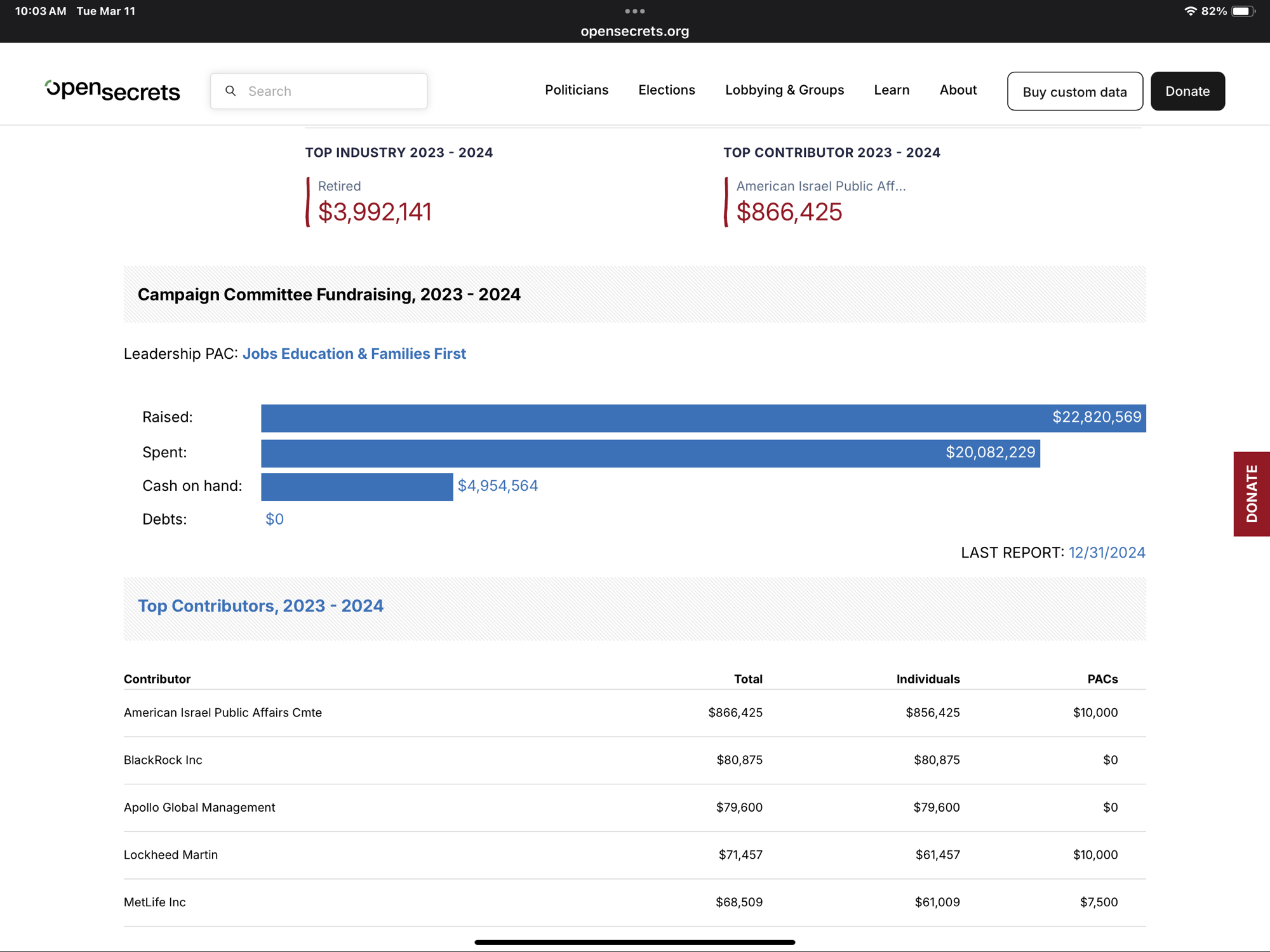Image resolution: width=1270 pixels, height=952 pixels.
Task: Click the $4,954,564 cash on hand bar
Action: pyautogui.click(x=357, y=486)
